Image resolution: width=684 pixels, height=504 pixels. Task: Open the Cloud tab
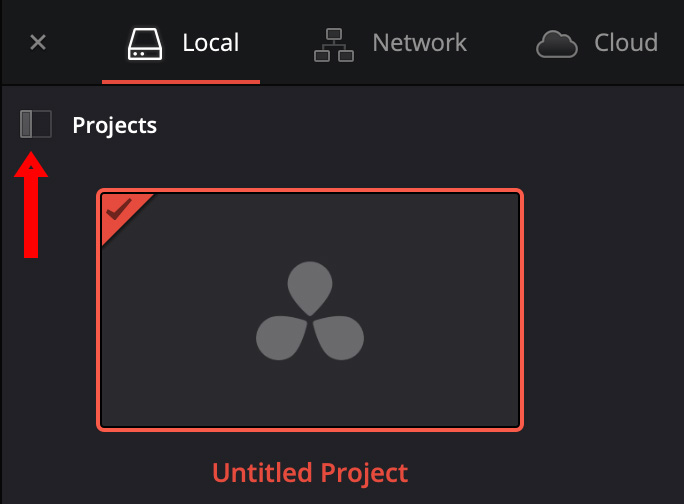pyautogui.click(x=626, y=43)
